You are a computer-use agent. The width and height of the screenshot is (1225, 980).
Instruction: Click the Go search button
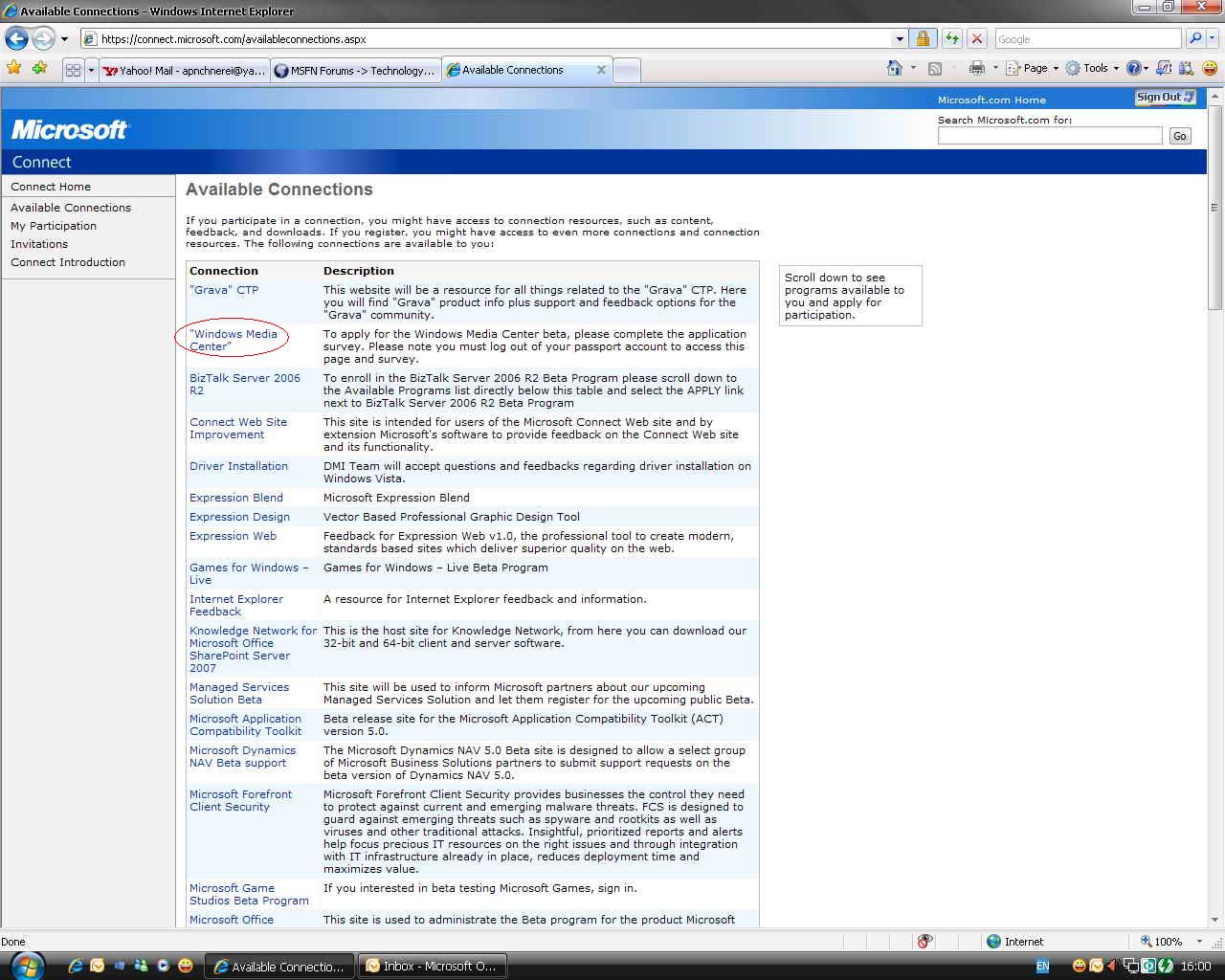click(1180, 136)
